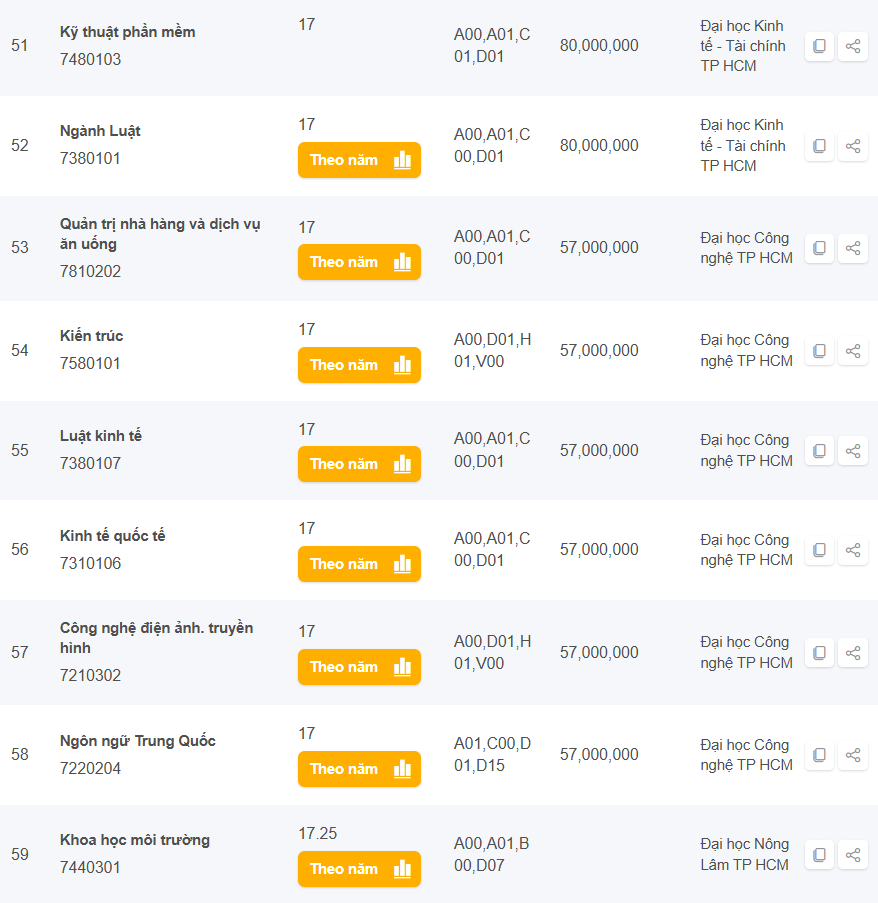This screenshot has width=878, height=903.
Task: Copy row 54 Kiến trúc entry
Action: (819, 351)
